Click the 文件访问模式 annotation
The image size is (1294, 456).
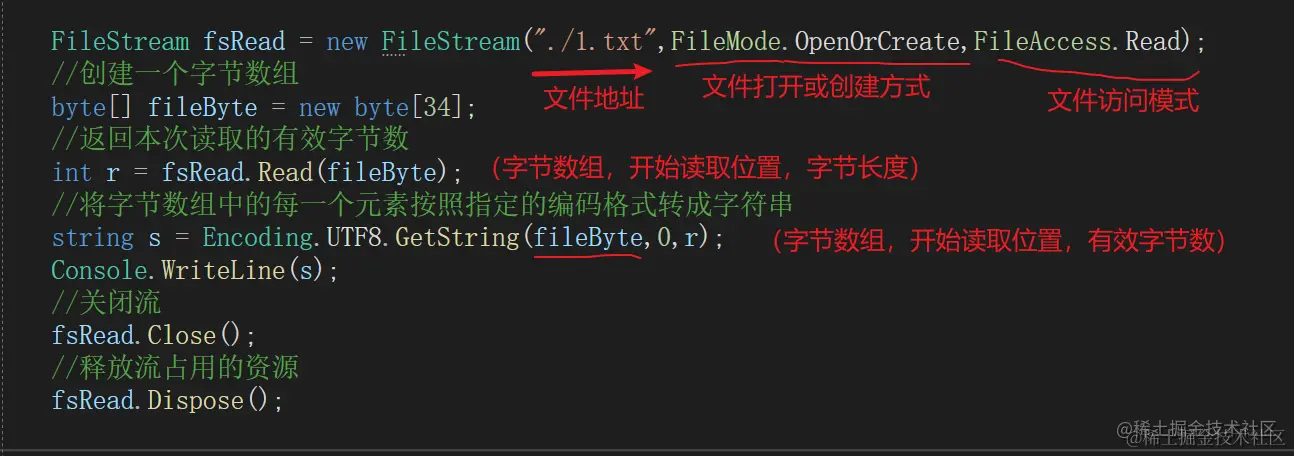[x=1122, y=101]
